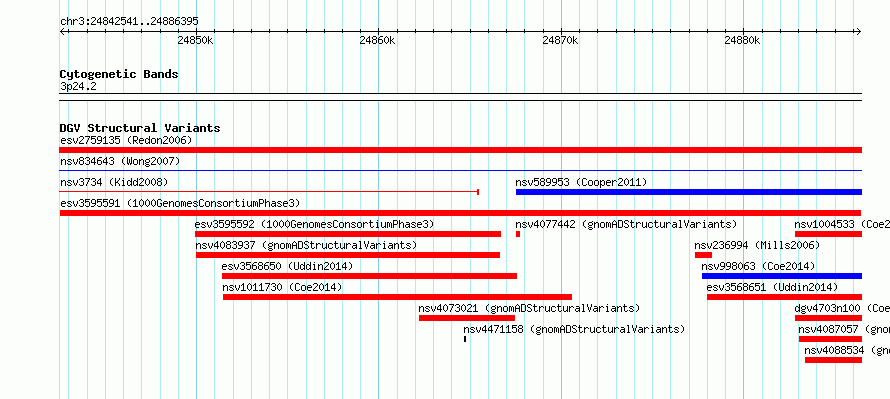Select the nsv4087057 red bar
This screenshot has width=890, height=399.
pos(830,339)
